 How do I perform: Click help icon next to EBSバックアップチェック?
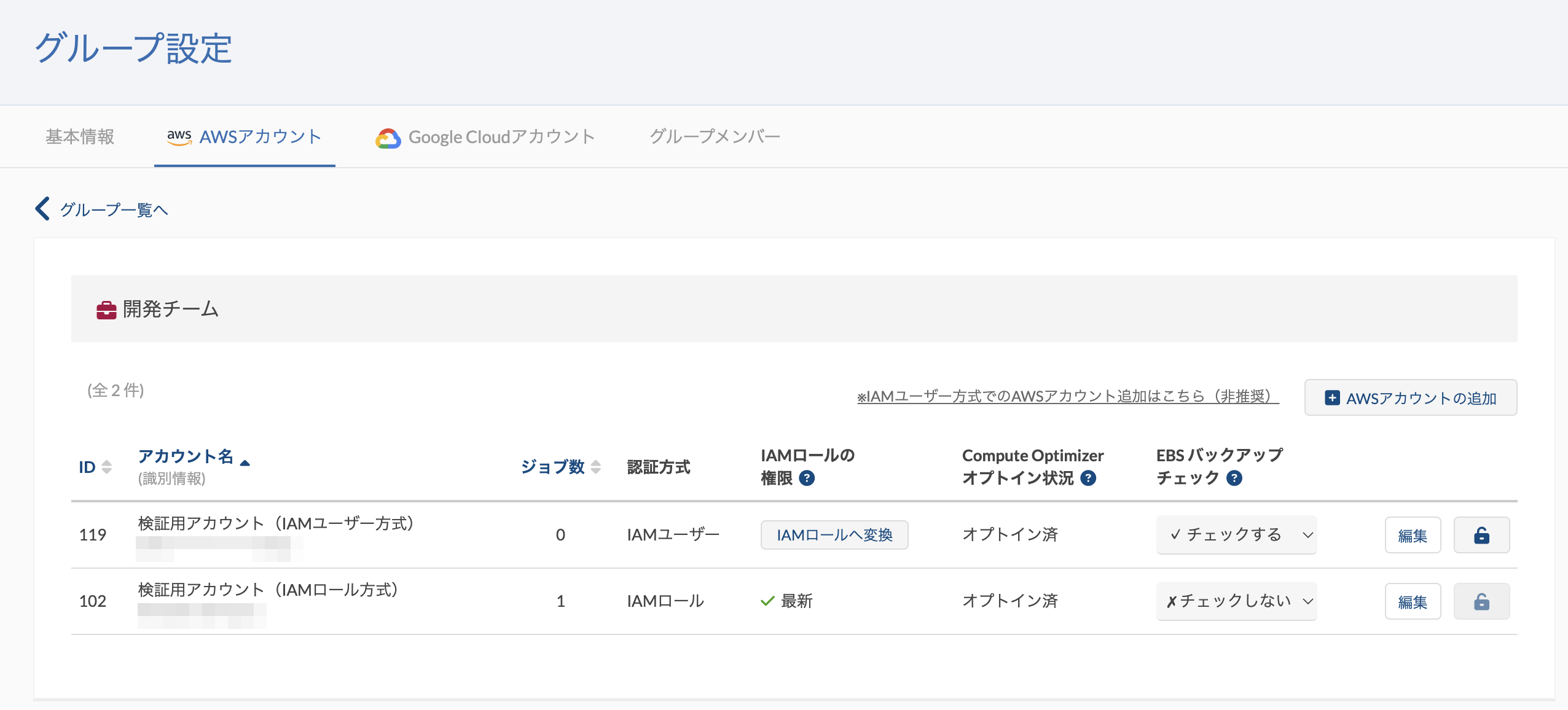pos(1234,478)
